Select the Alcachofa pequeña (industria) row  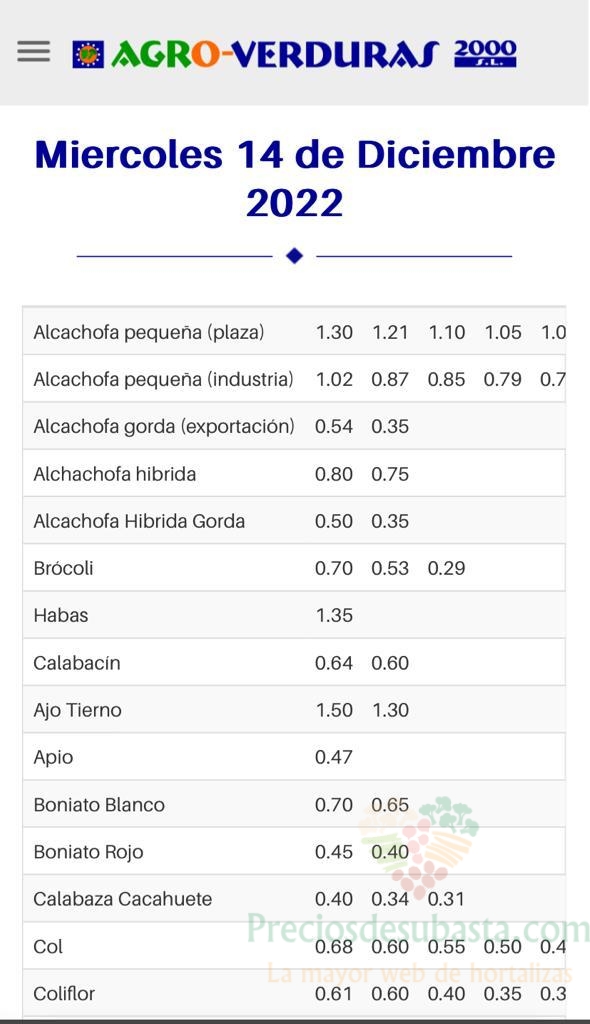(x=294, y=379)
